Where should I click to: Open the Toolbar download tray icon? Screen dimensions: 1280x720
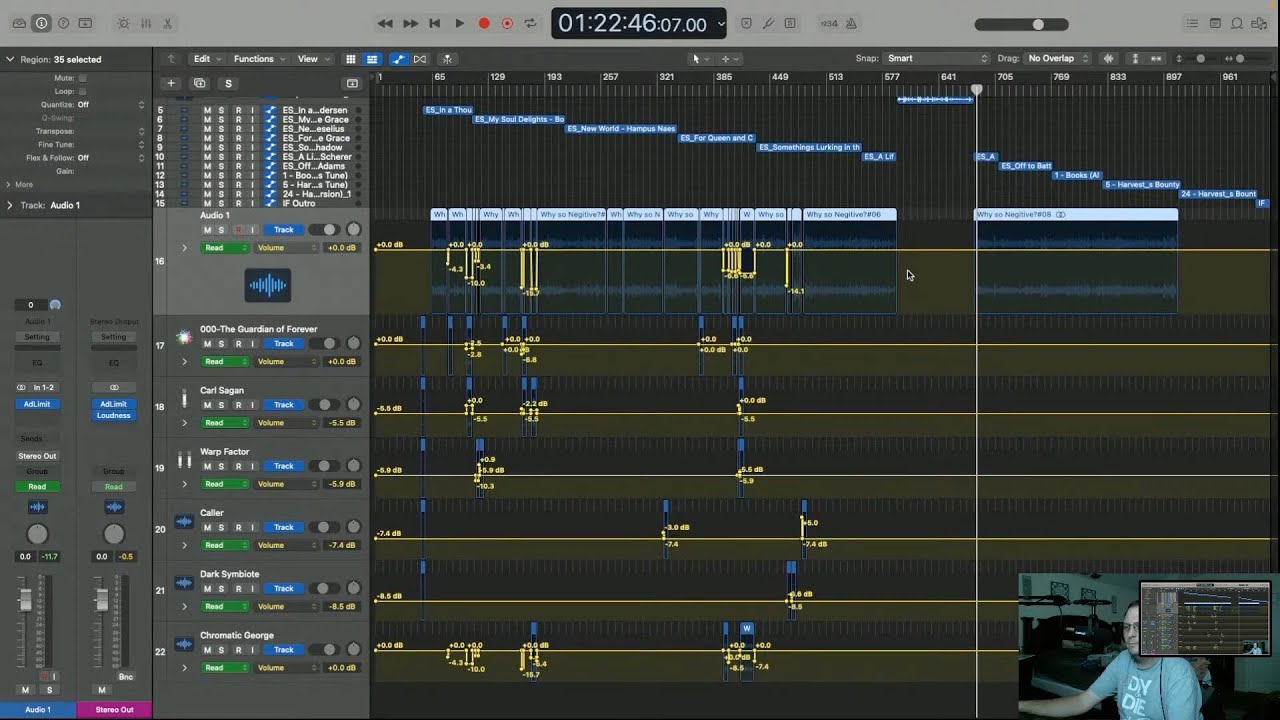click(x=85, y=23)
